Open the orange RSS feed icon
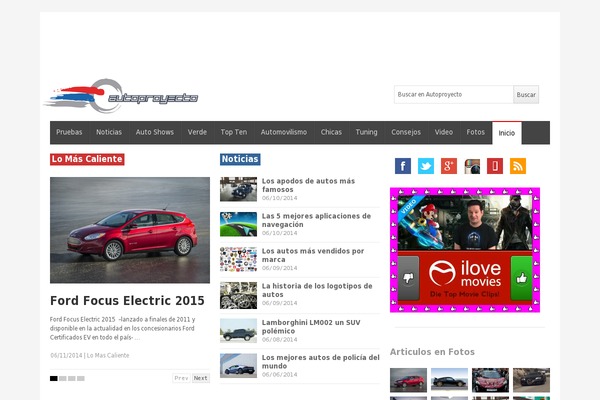Viewport: 600px width, 400px height. click(518, 166)
